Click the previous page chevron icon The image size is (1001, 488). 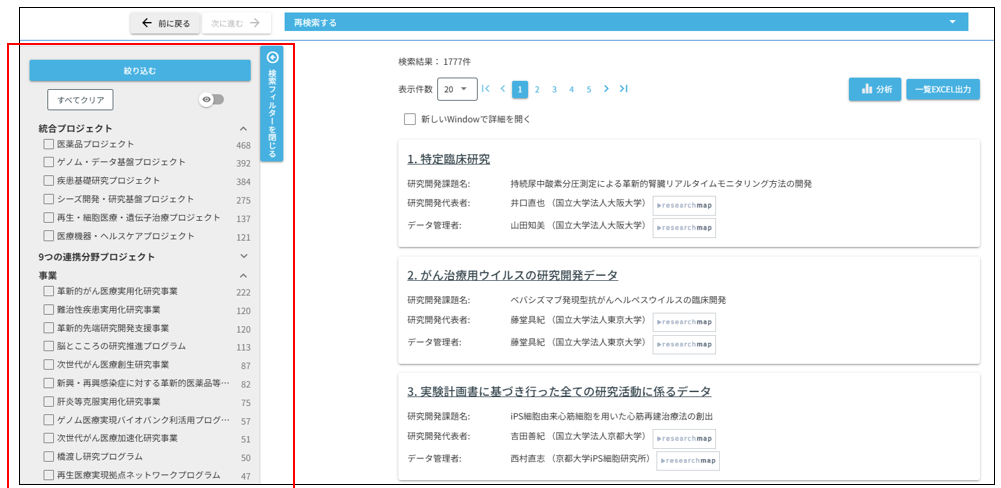pyautogui.click(x=503, y=89)
